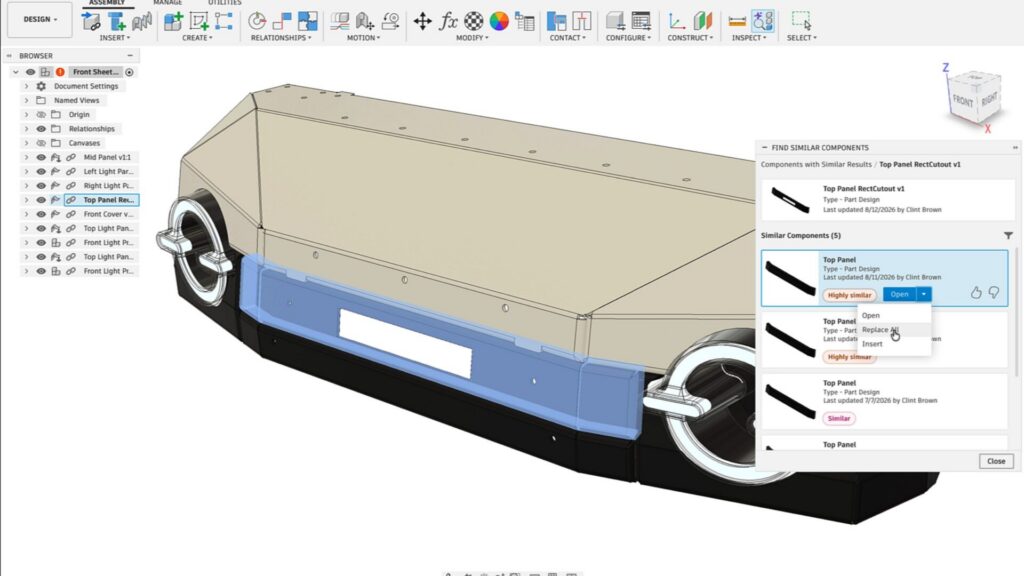This screenshot has width=1024, height=576.
Task: Choose Replace All from the dropdown menu
Action: [x=893, y=330]
